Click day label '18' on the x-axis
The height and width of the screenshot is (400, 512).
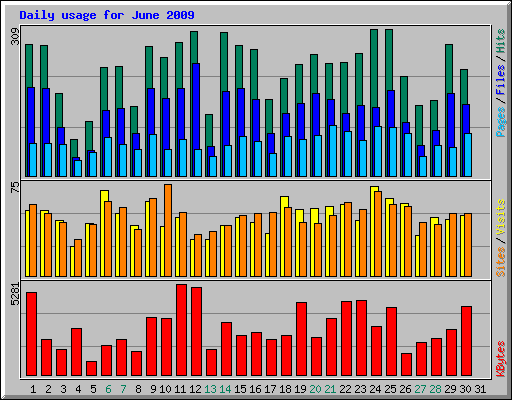pyautogui.click(x=285, y=389)
